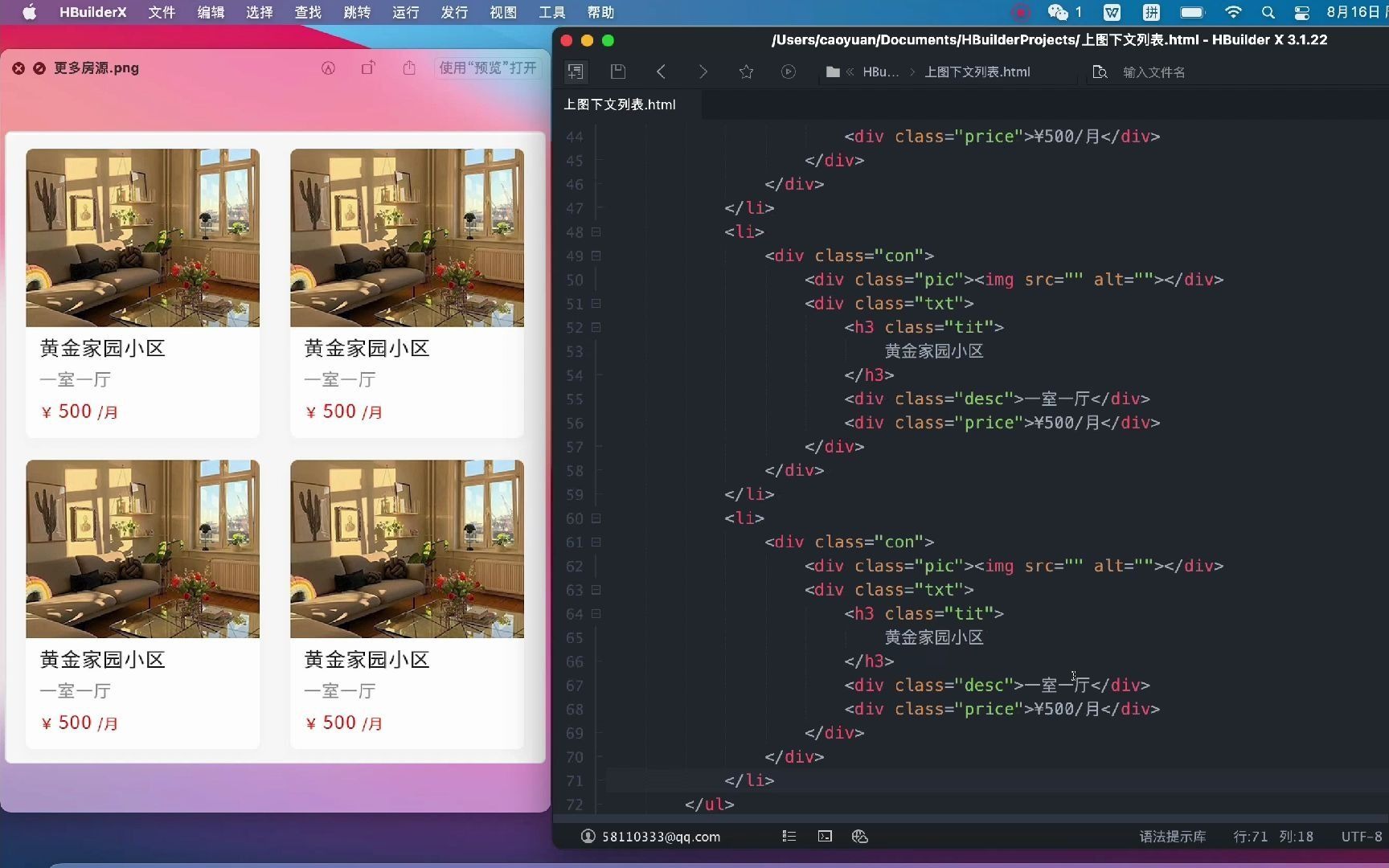Open Control Center icon in menu bar
This screenshot has width=1389, height=868.
click(1302, 12)
